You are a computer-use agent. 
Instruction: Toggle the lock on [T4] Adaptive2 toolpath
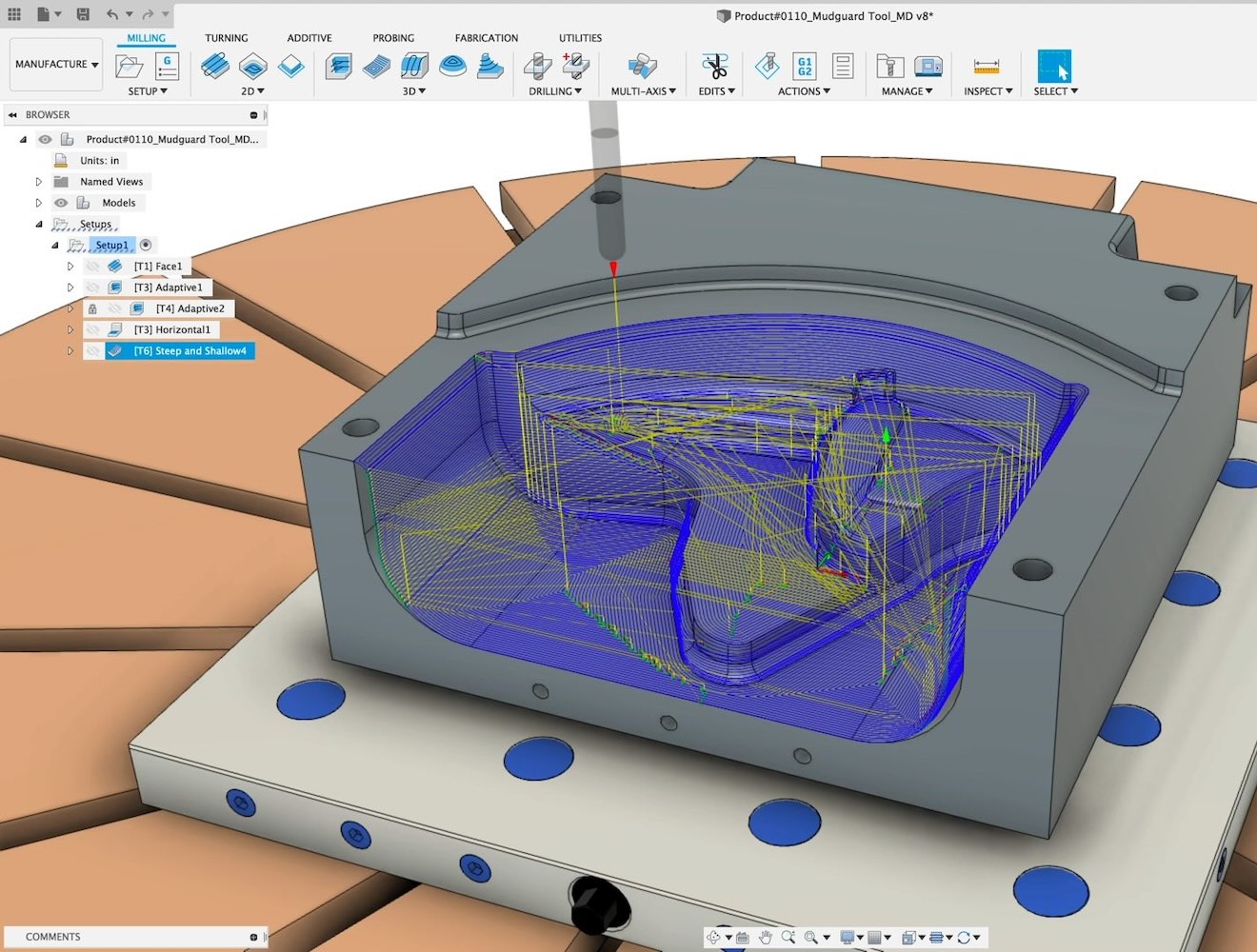(x=92, y=307)
